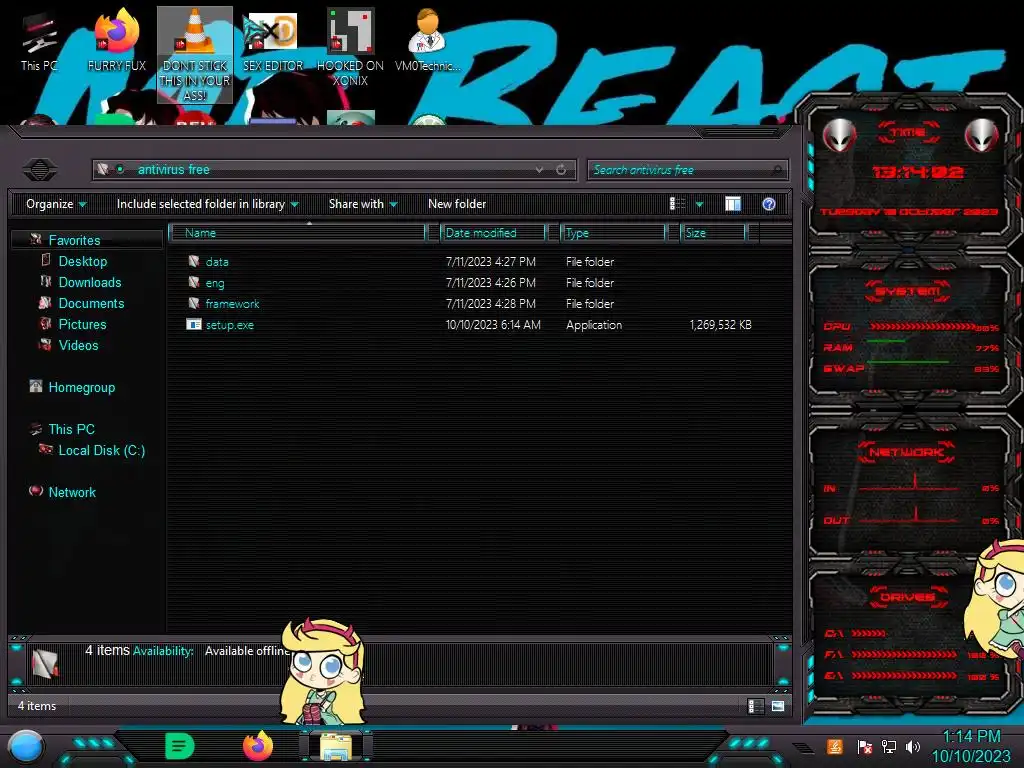
Task: Click the File Explorer taskbar button
Action: tap(336, 747)
